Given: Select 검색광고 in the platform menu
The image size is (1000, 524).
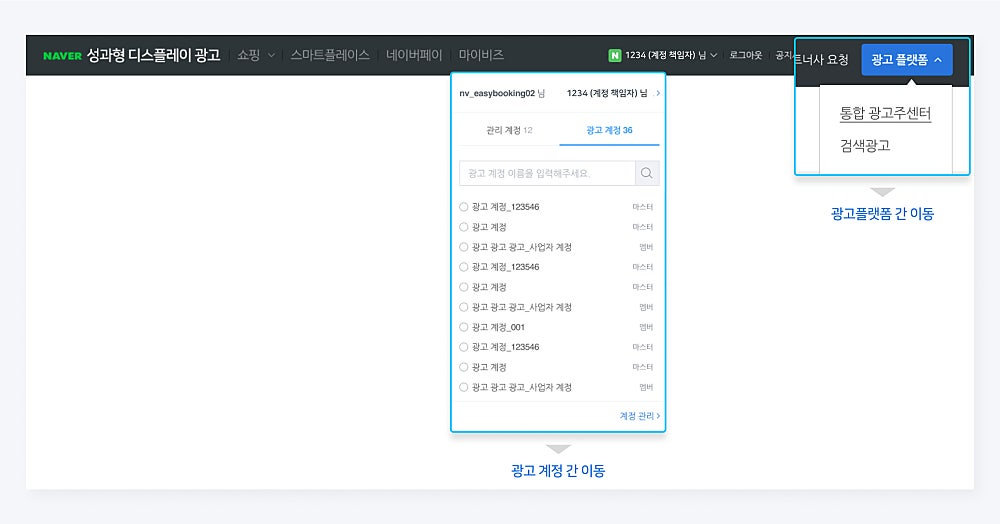Looking at the screenshot, I should (865, 146).
